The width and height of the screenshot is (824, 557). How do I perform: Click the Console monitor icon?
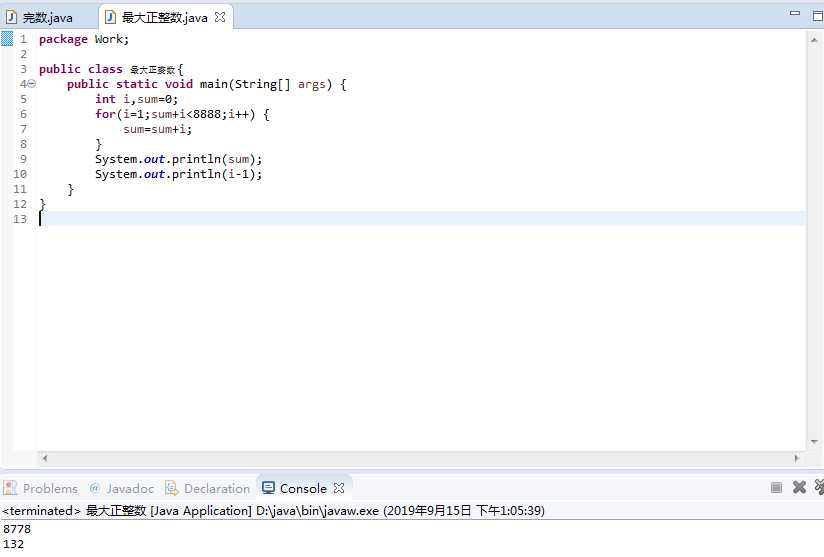pyautogui.click(x=268, y=488)
